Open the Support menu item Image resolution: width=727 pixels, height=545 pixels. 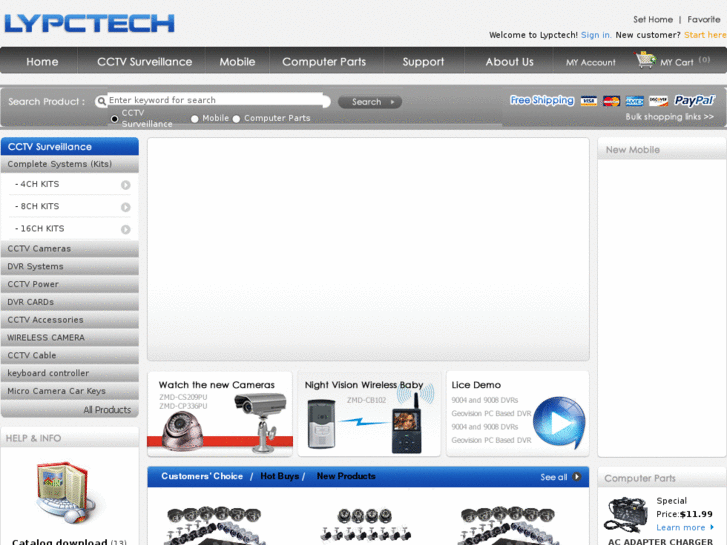(x=423, y=62)
